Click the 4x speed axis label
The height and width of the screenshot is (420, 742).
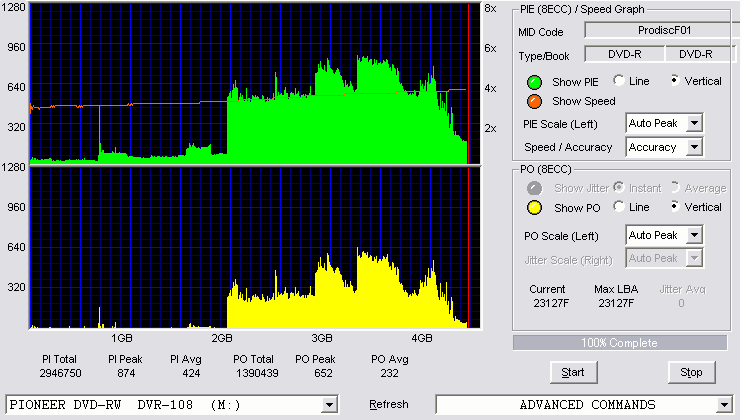[490, 88]
